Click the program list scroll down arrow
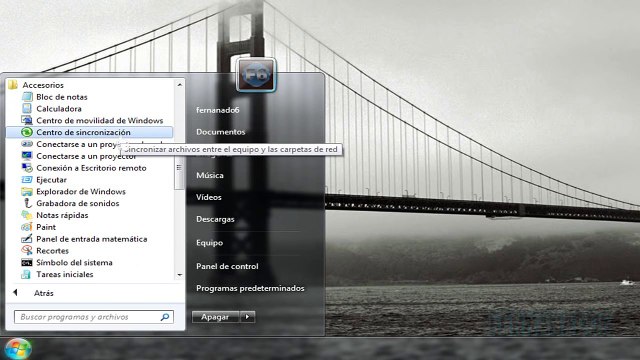 point(180,275)
